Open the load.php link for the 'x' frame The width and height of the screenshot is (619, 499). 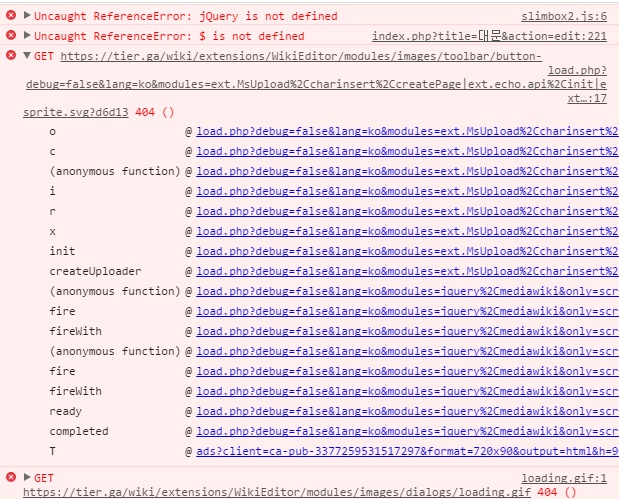pyautogui.click(x=407, y=231)
